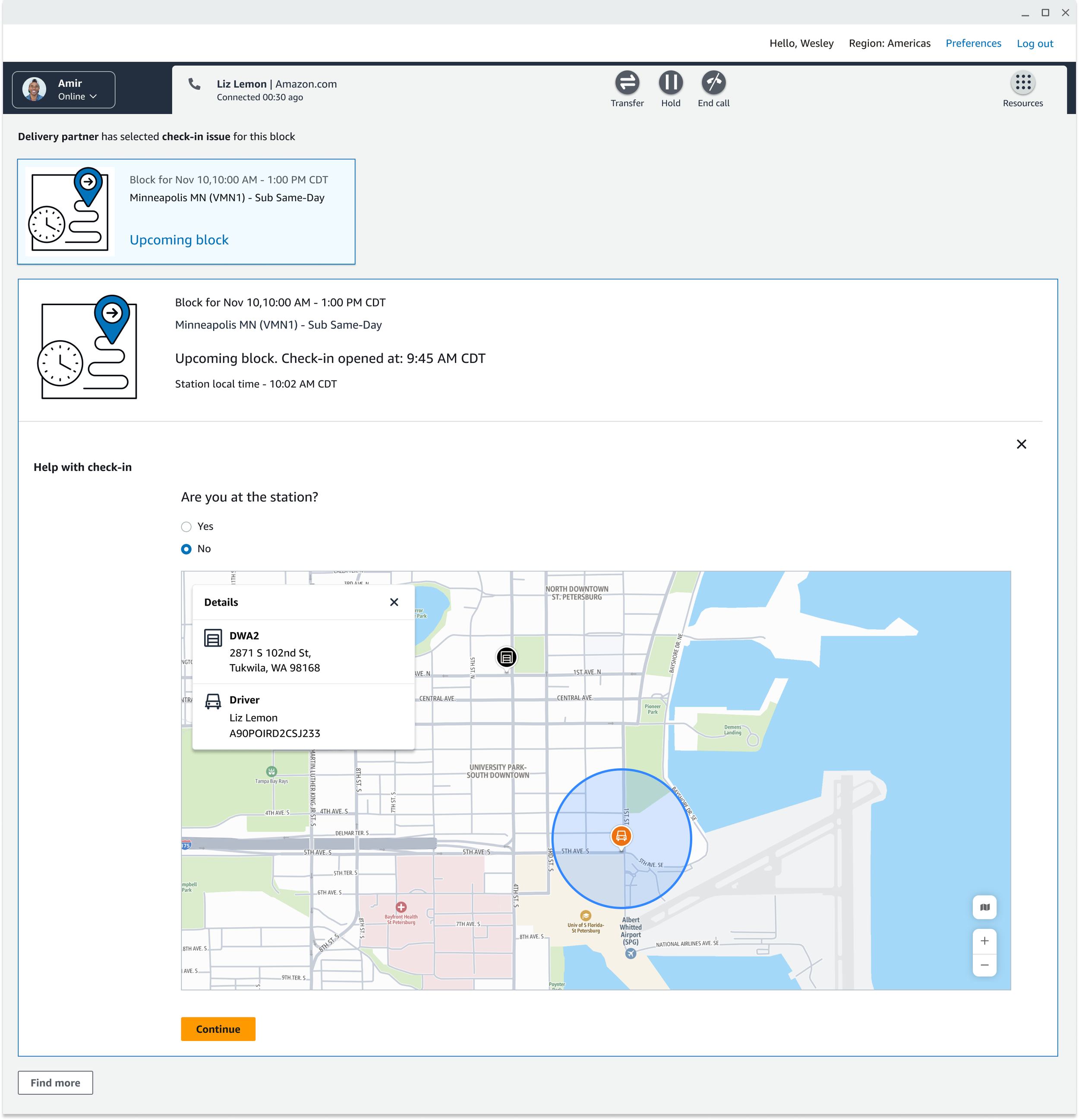Open the Resources grid menu
1079x1120 pixels.
coord(1022,83)
